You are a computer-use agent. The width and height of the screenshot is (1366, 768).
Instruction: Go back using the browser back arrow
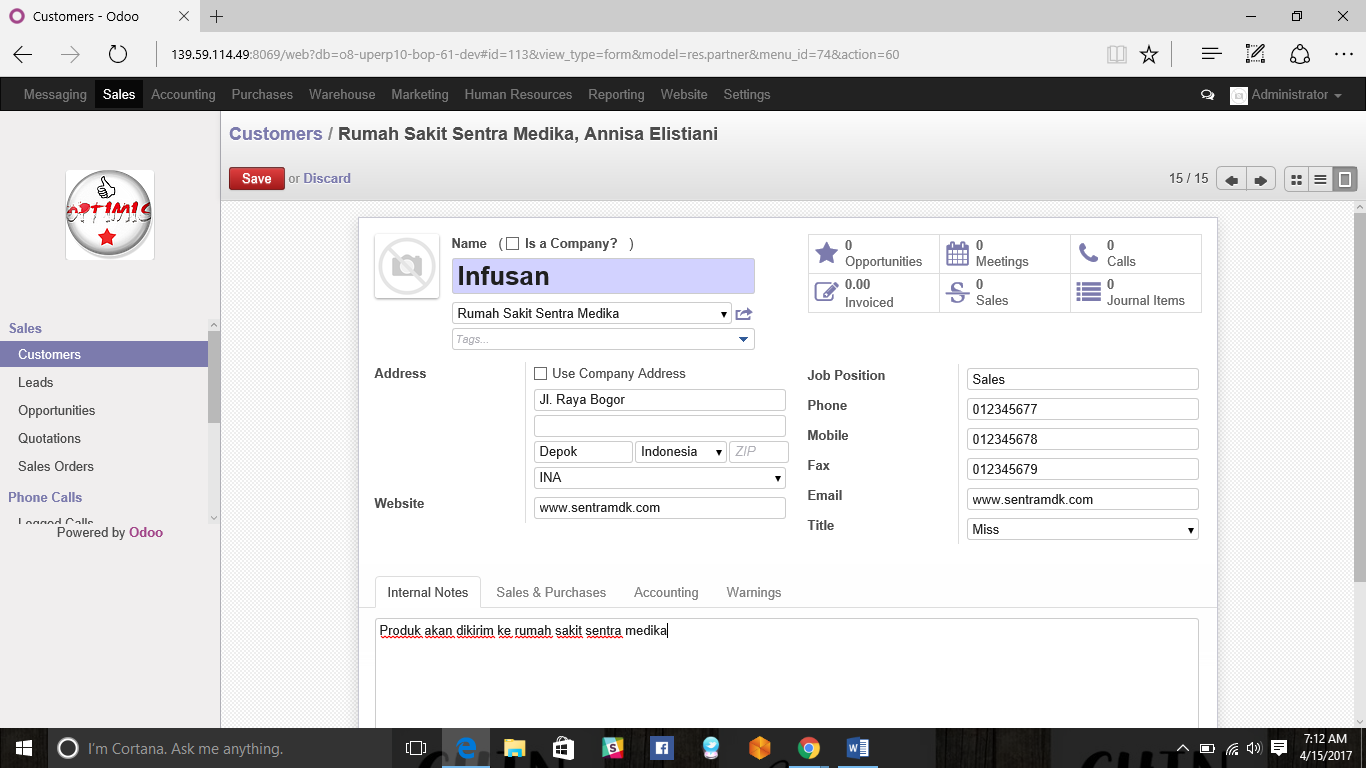pos(23,55)
